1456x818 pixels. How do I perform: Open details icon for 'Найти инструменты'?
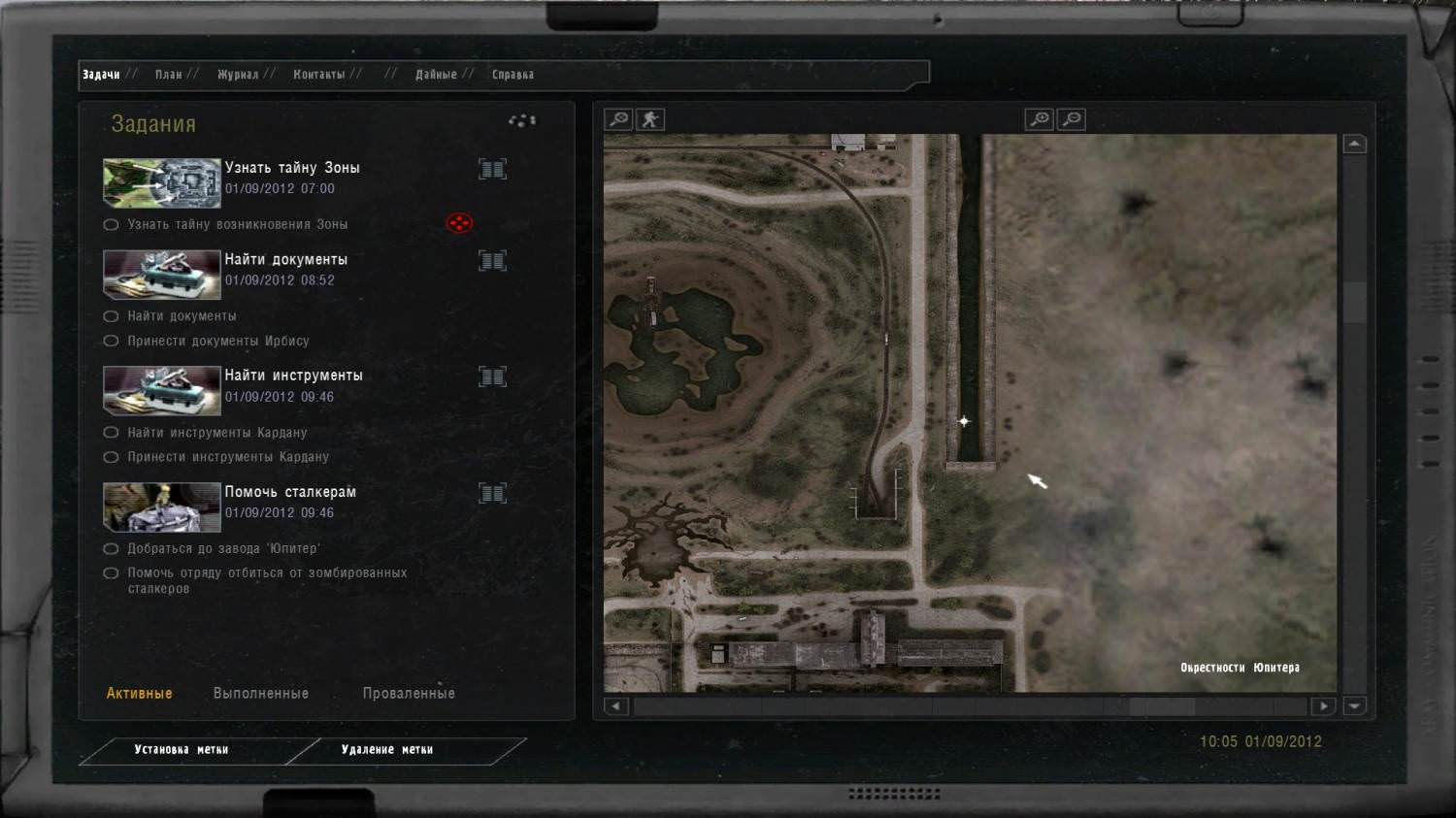tap(492, 376)
